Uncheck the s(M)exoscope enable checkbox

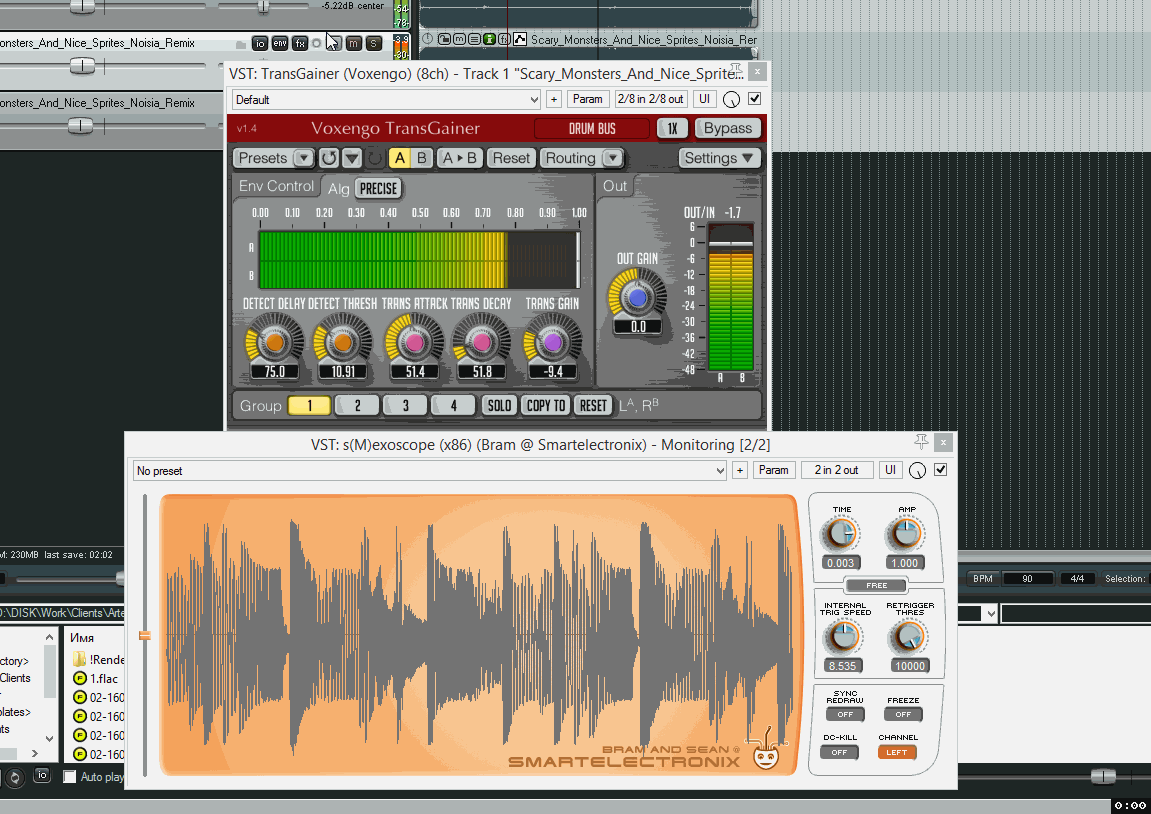tap(940, 470)
